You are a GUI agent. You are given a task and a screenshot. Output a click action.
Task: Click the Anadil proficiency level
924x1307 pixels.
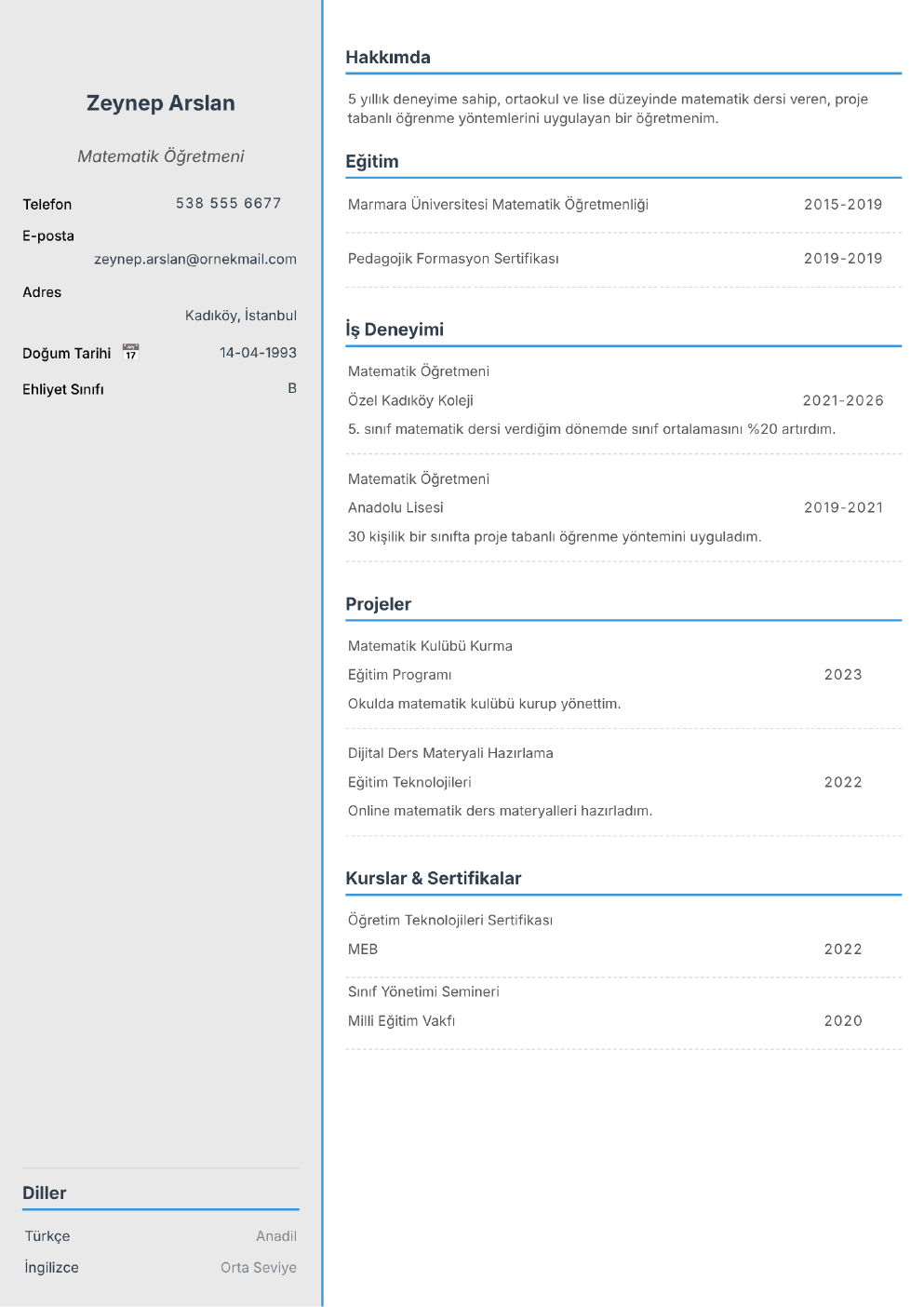pos(276,1236)
